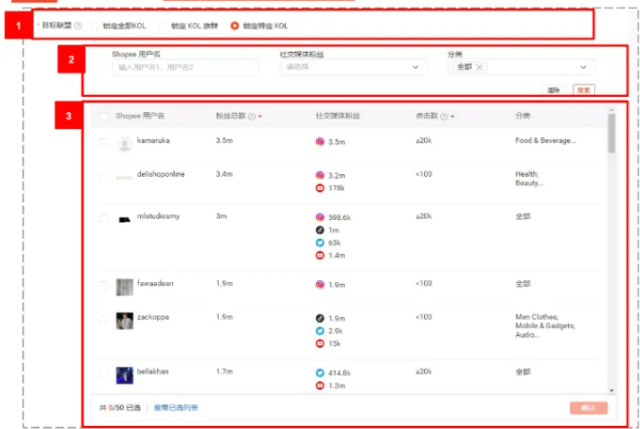Tick checkbox for kamaruka
Image resolution: width=640 pixels, height=429 pixels.
pos(104,143)
